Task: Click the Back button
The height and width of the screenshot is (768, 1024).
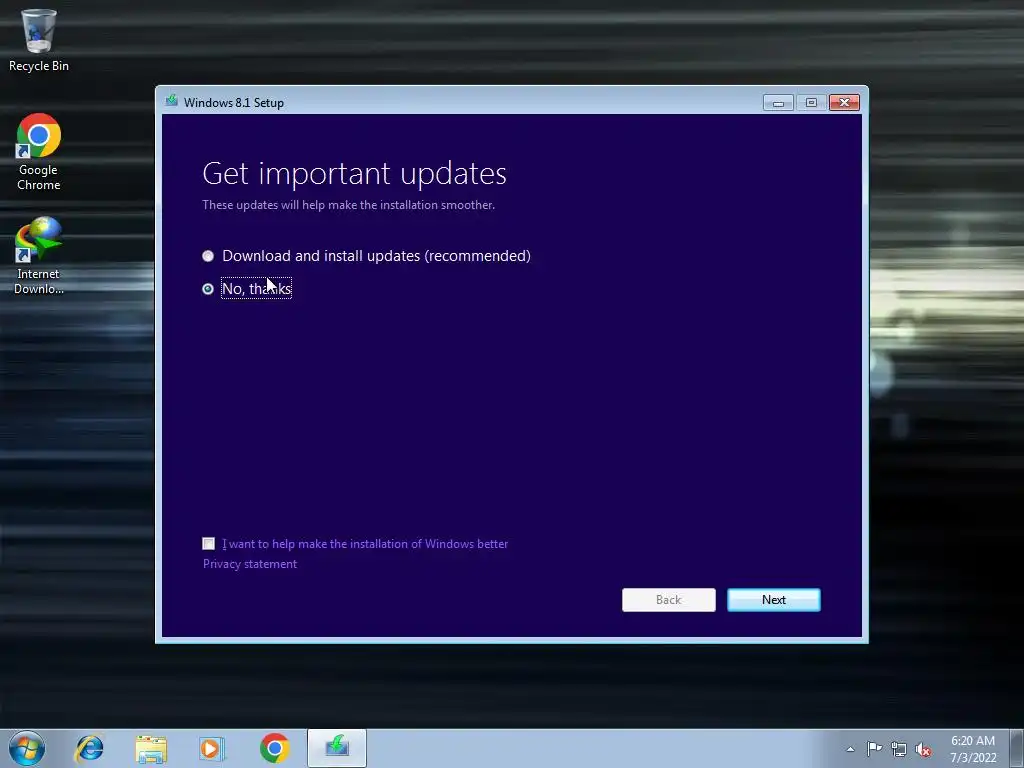Action: (x=668, y=600)
